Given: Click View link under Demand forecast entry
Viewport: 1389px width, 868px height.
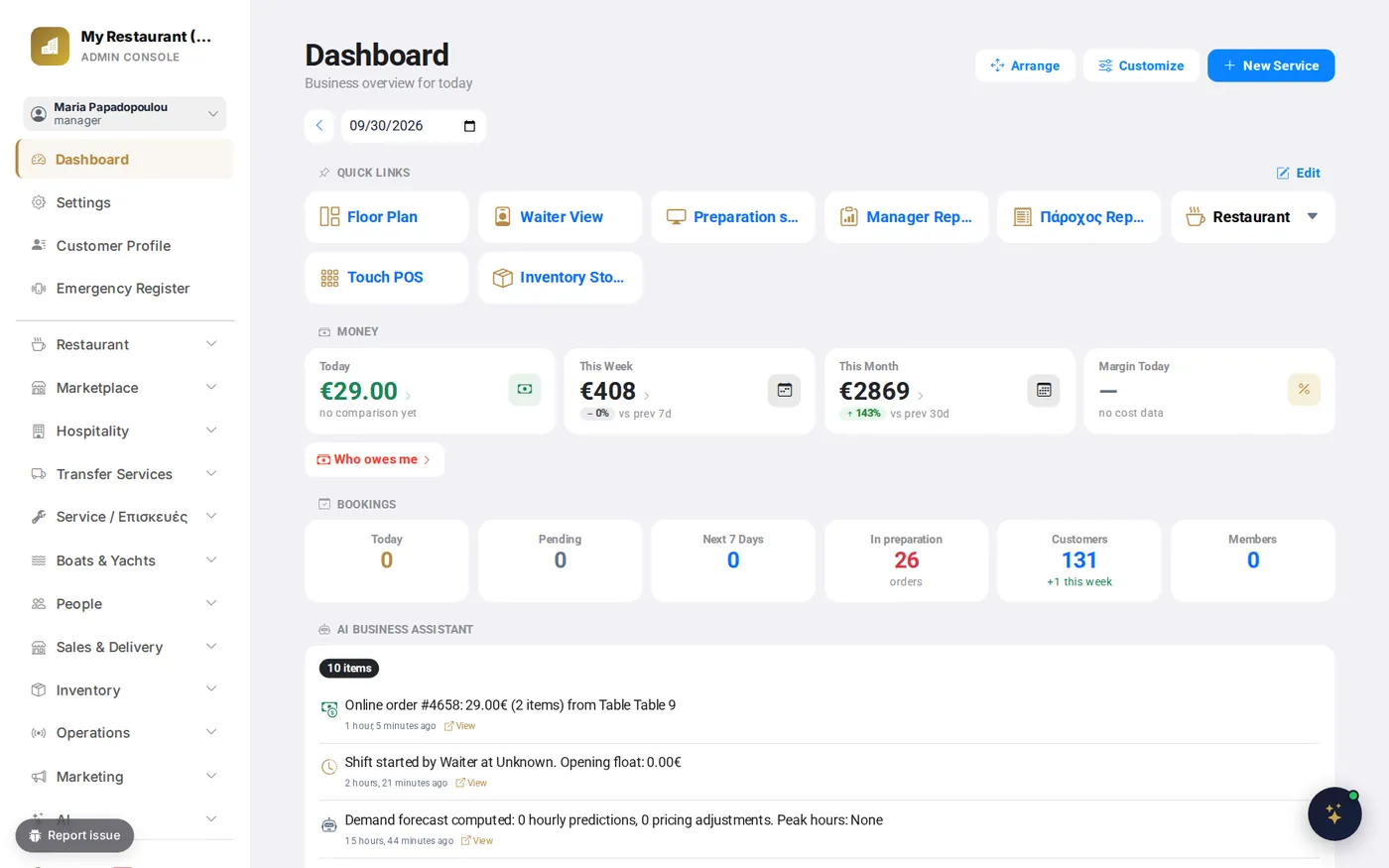Looking at the screenshot, I should click(477, 841).
